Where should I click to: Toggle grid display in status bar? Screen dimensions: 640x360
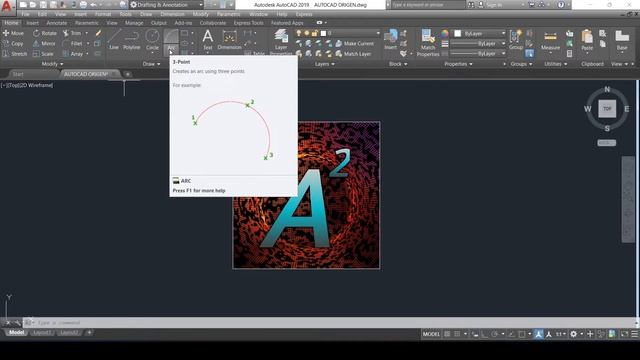point(447,334)
